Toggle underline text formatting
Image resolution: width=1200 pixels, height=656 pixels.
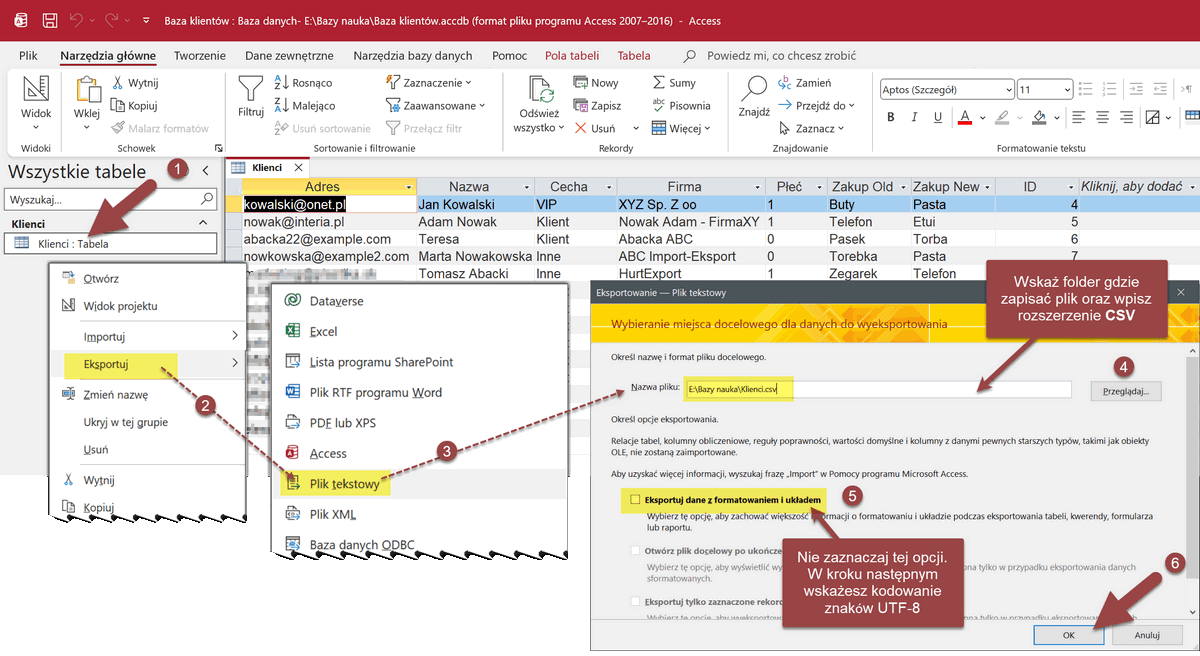click(x=940, y=118)
